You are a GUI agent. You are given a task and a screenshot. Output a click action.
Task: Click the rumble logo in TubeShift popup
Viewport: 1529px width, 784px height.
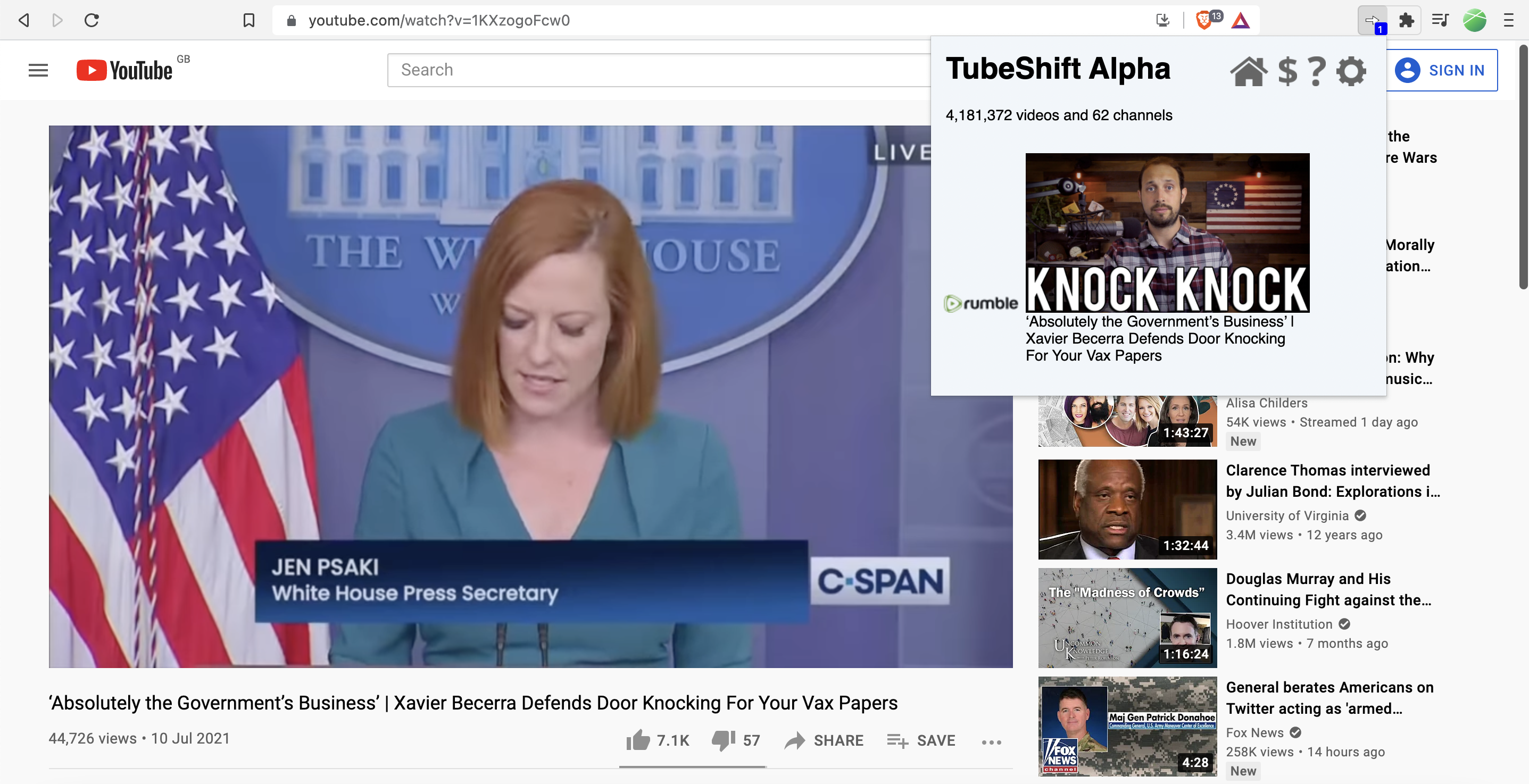tap(980, 304)
